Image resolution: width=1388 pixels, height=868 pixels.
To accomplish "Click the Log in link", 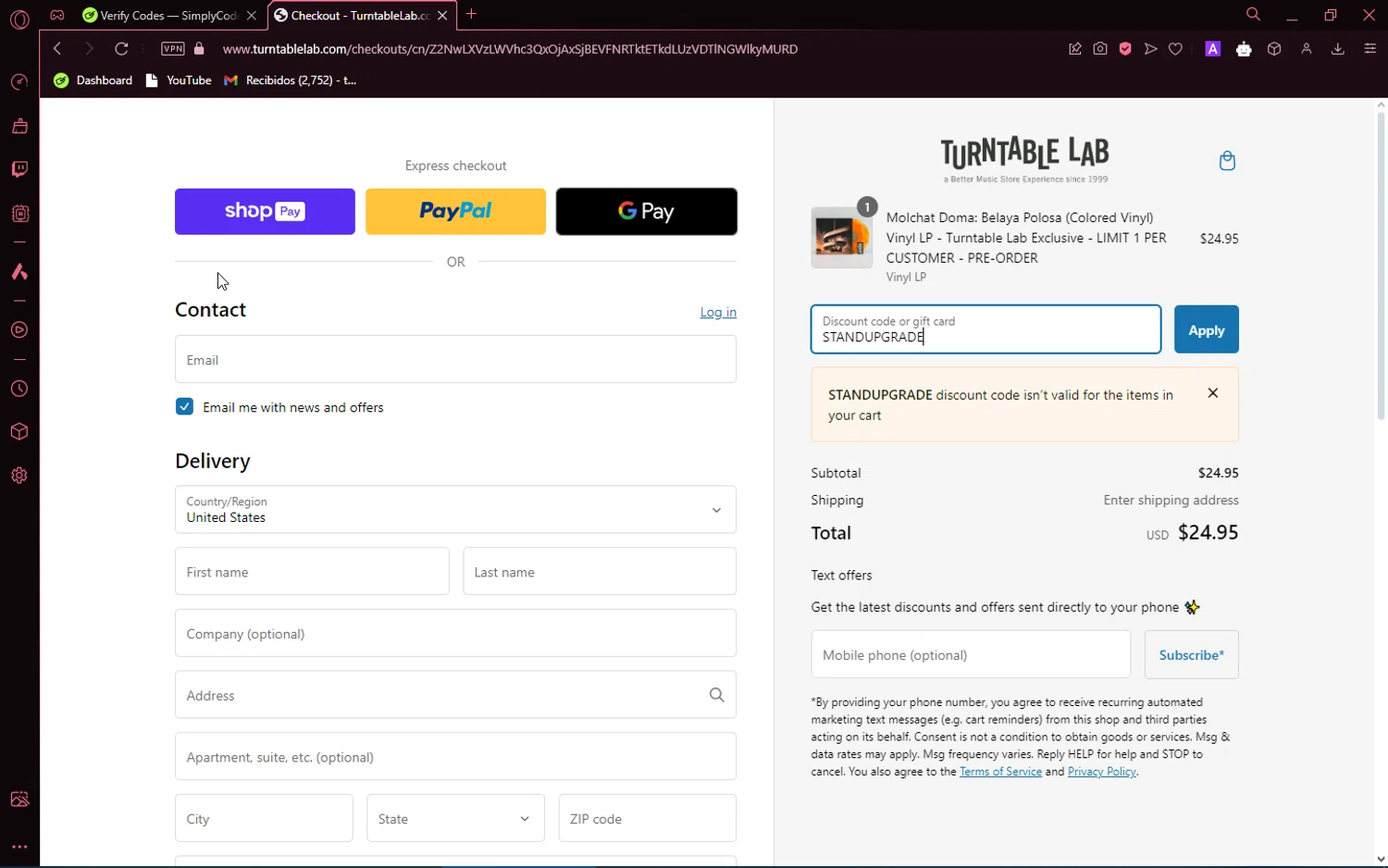I will point(718,313).
